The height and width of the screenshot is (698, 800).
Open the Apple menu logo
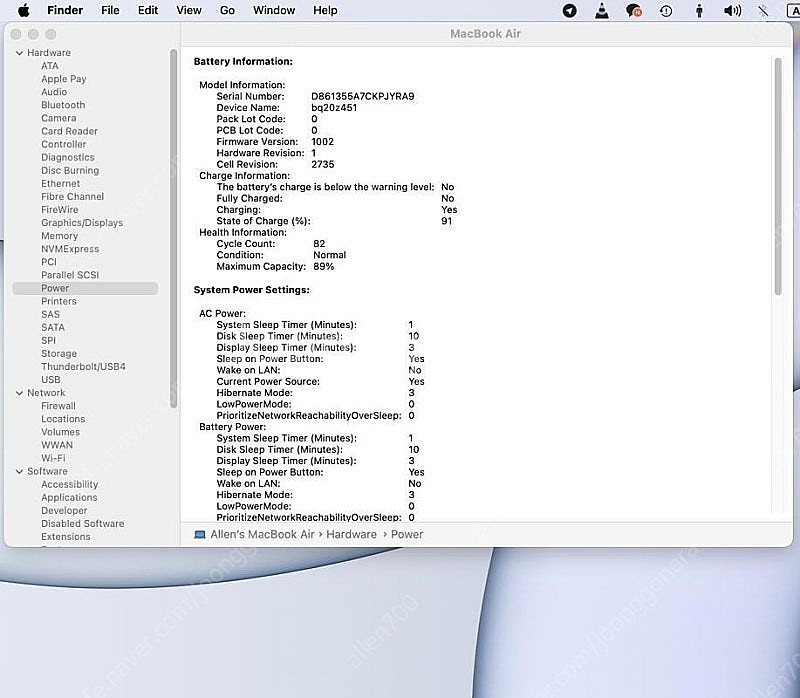[x=23, y=10]
